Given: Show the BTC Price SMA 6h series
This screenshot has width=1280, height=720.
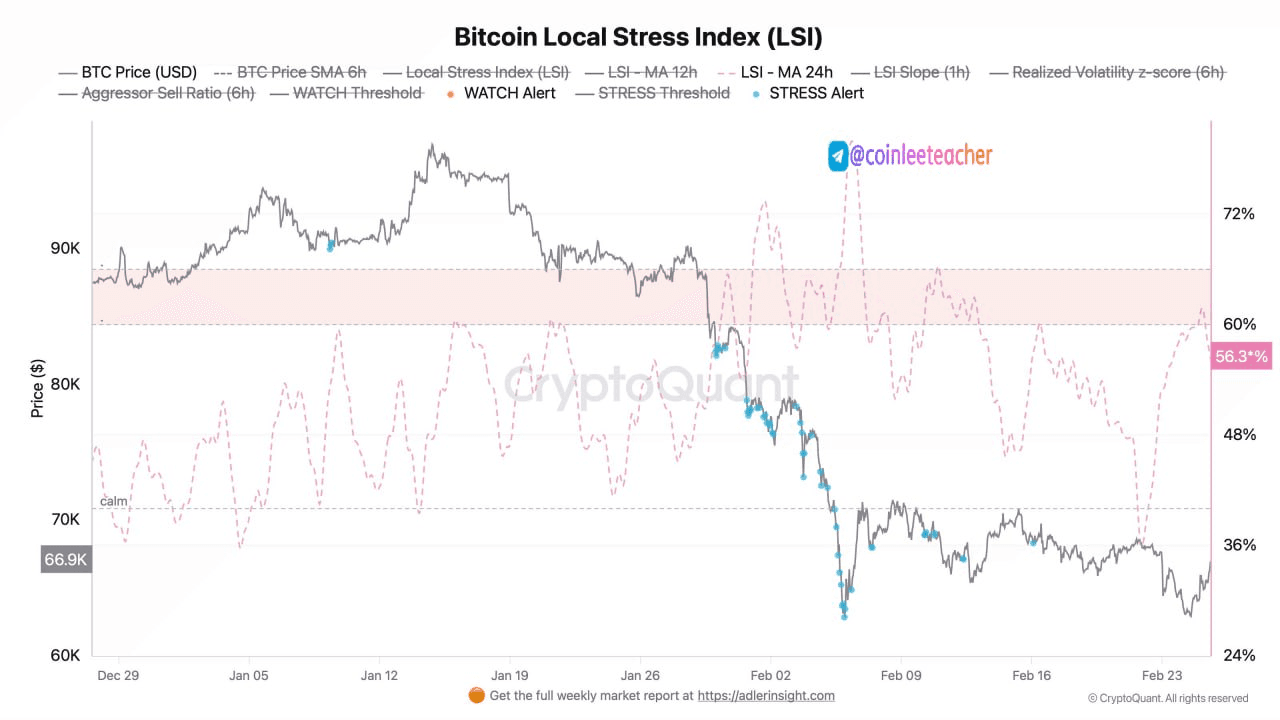Looking at the screenshot, I should click(301, 72).
